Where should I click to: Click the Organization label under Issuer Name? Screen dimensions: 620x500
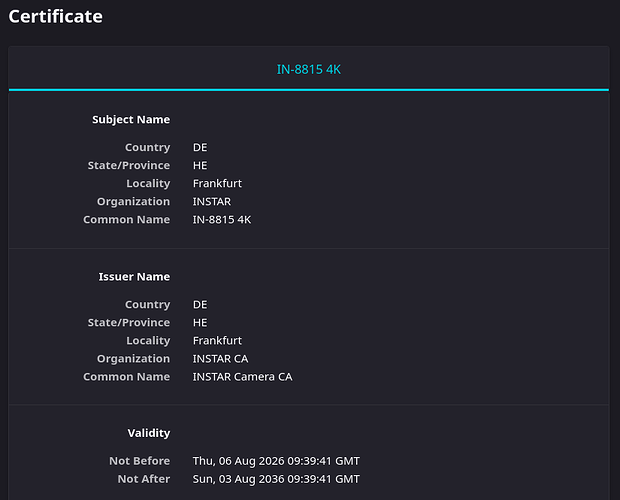tap(133, 359)
